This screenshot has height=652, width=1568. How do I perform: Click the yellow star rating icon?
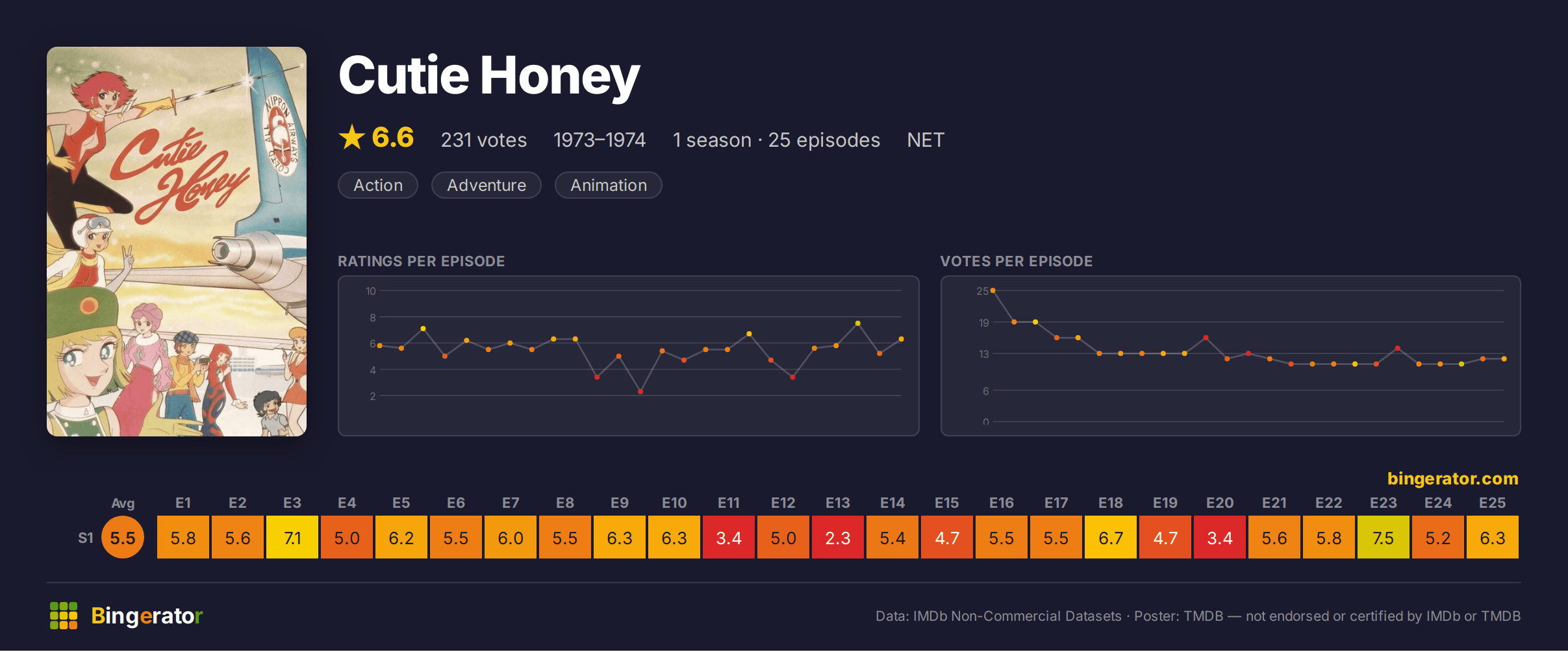tap(352, 138)
